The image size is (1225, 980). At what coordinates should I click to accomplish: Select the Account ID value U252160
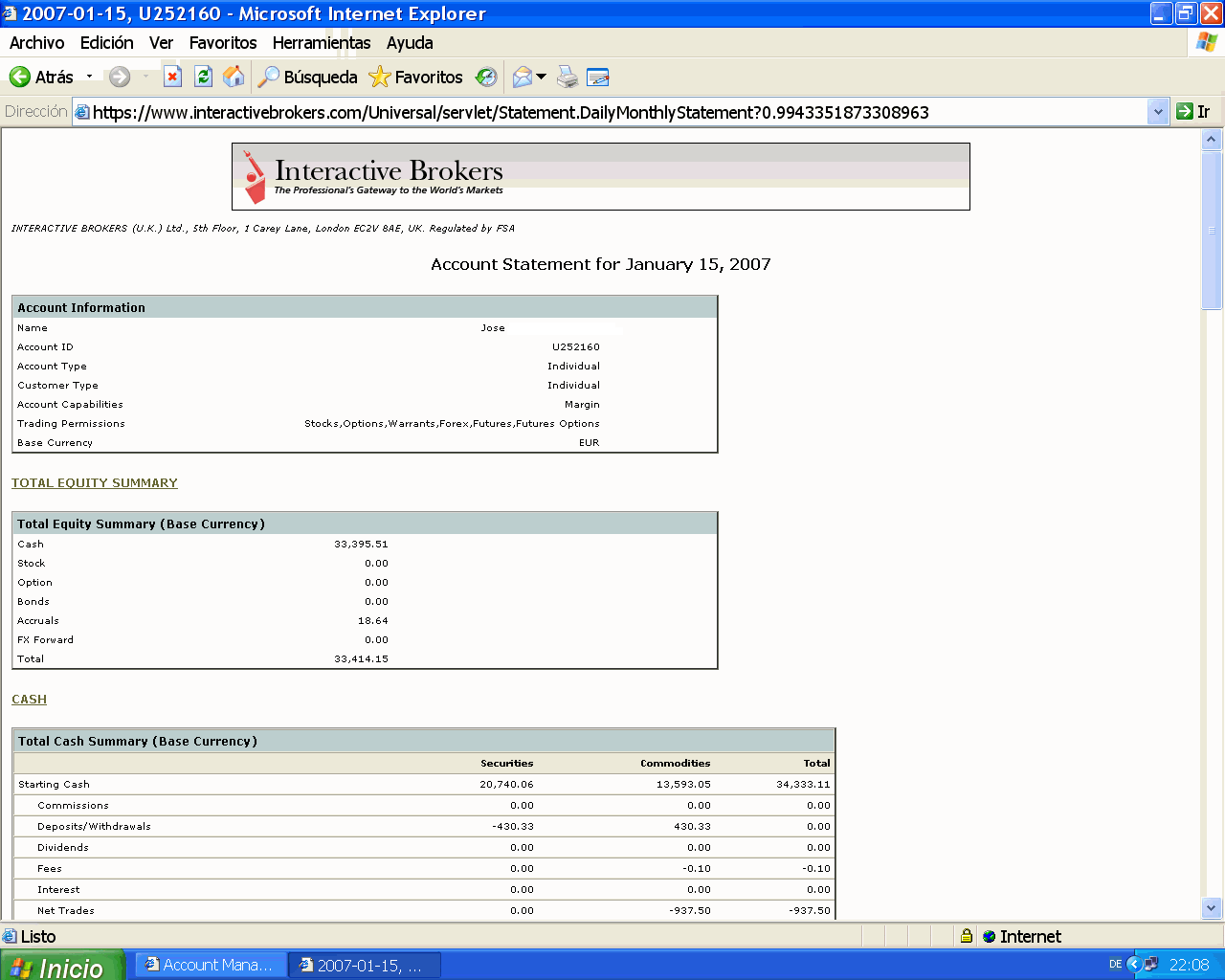[576, 347]
